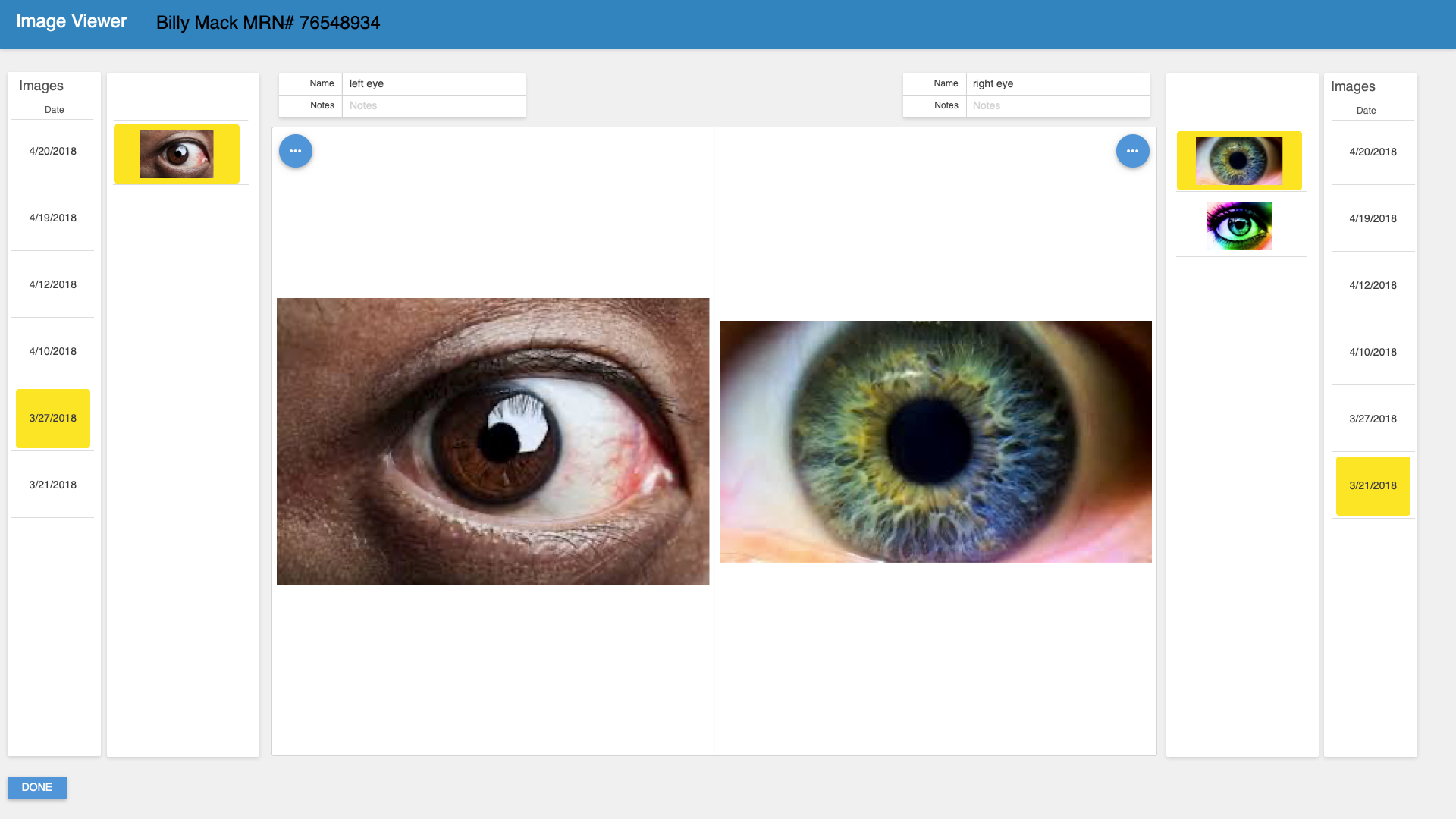Select the highlighted left eye thumbnail

pos(176,153)
